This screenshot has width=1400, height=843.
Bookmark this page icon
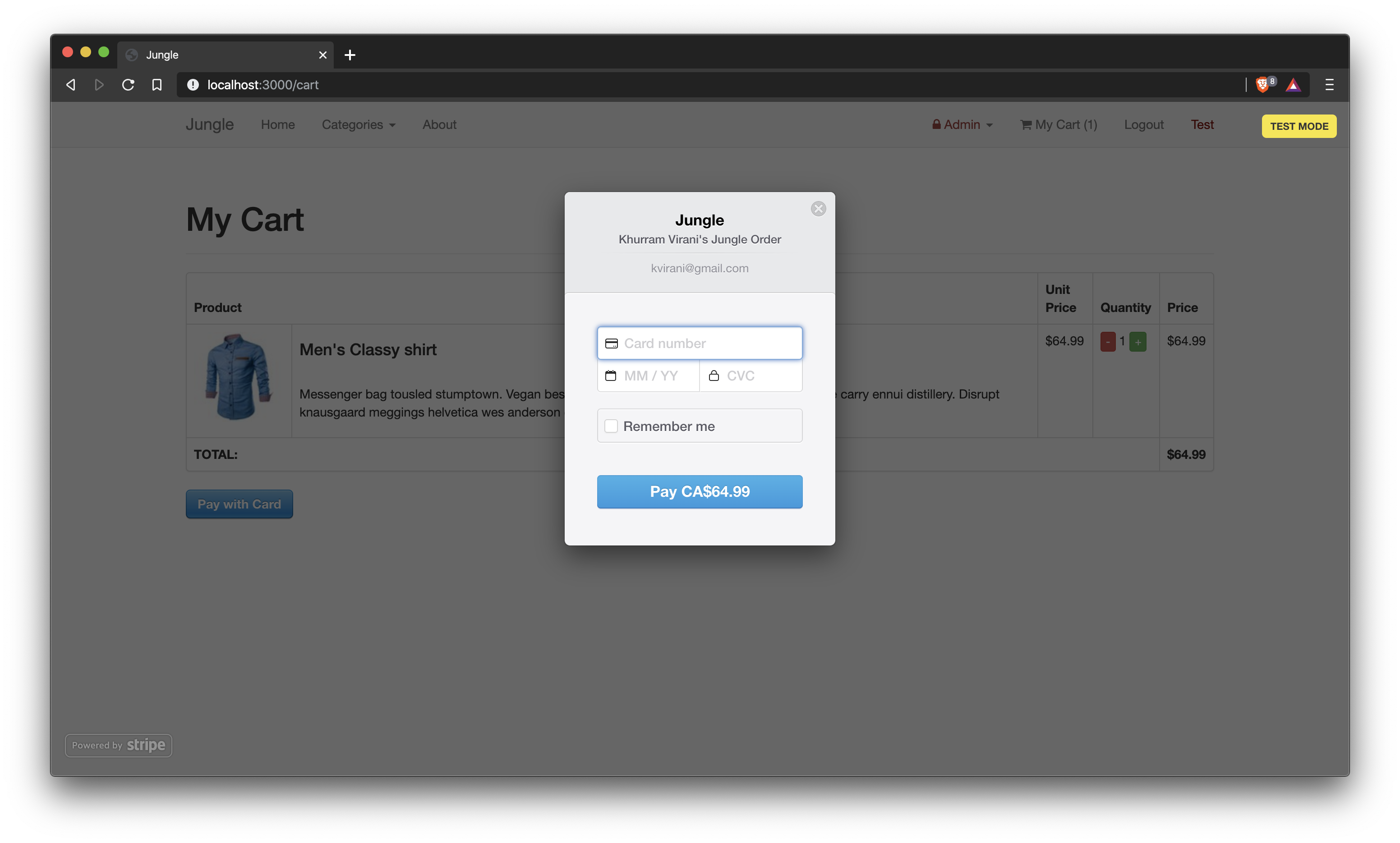click(x=157, y=85)
